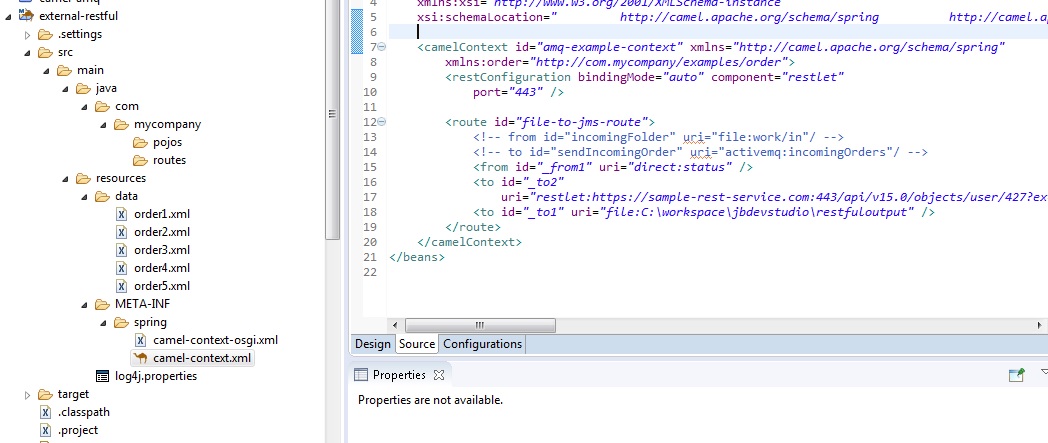The image size is (1048, 443).
Task: Expand the .settings folder
Action: [27, 34]
